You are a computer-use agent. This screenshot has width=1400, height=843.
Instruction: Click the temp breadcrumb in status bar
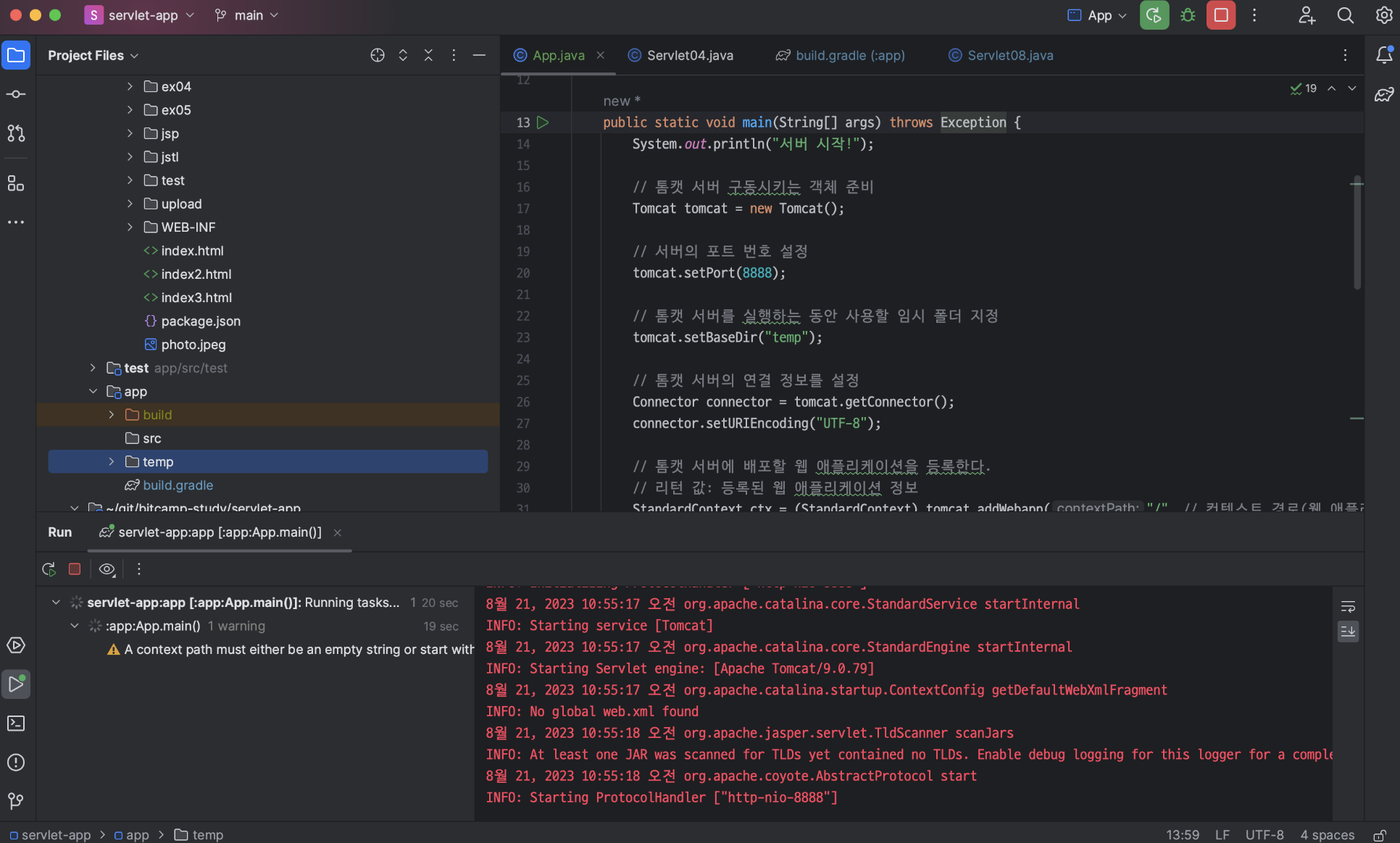point(207,835)
